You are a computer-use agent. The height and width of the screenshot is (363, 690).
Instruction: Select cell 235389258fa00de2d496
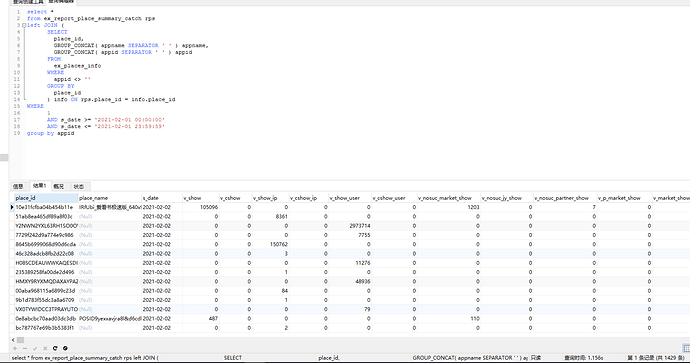[x=46, y=272]
